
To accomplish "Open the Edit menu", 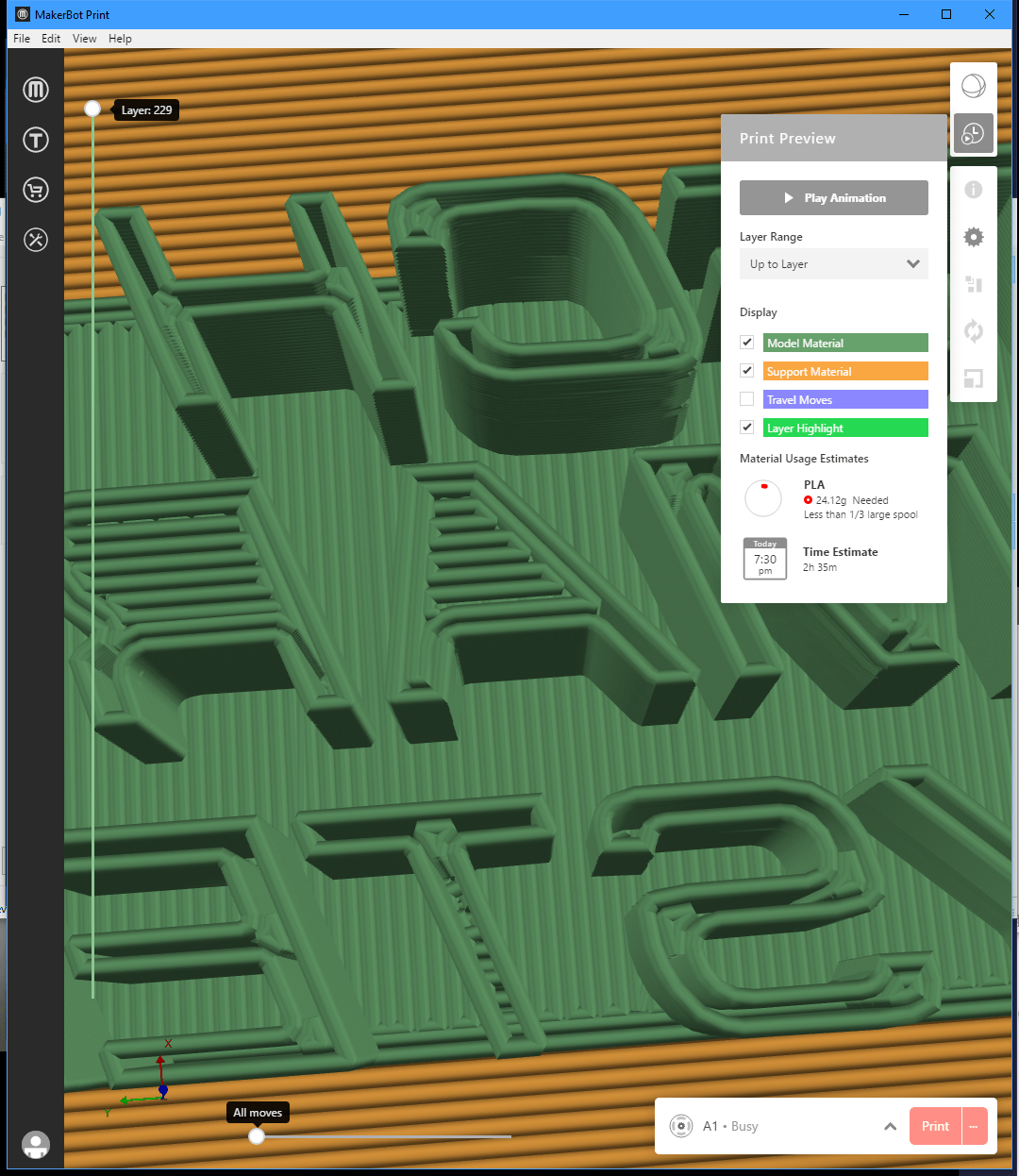I will [x=51, y=39].
